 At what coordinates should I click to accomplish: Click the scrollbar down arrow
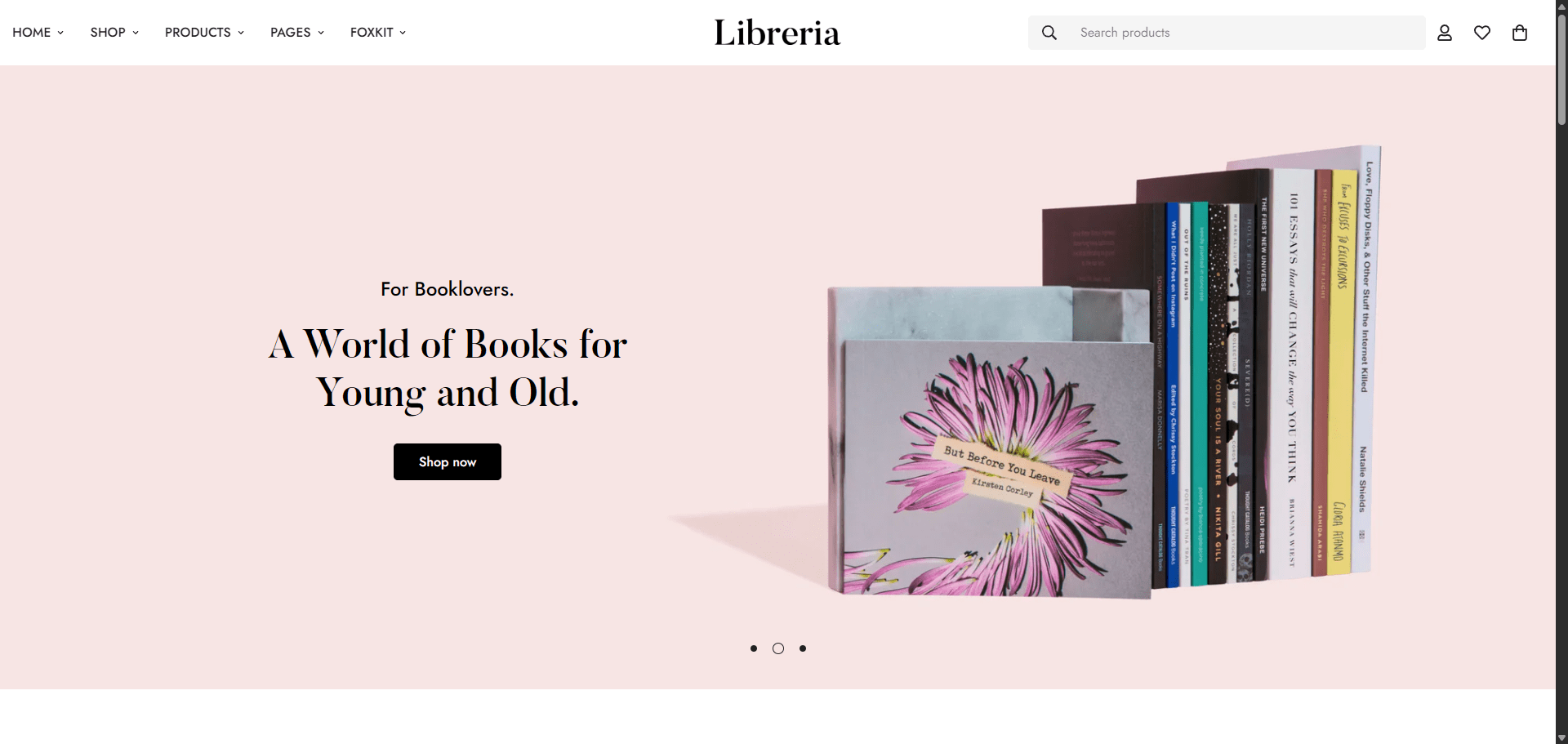(1561, 738)
